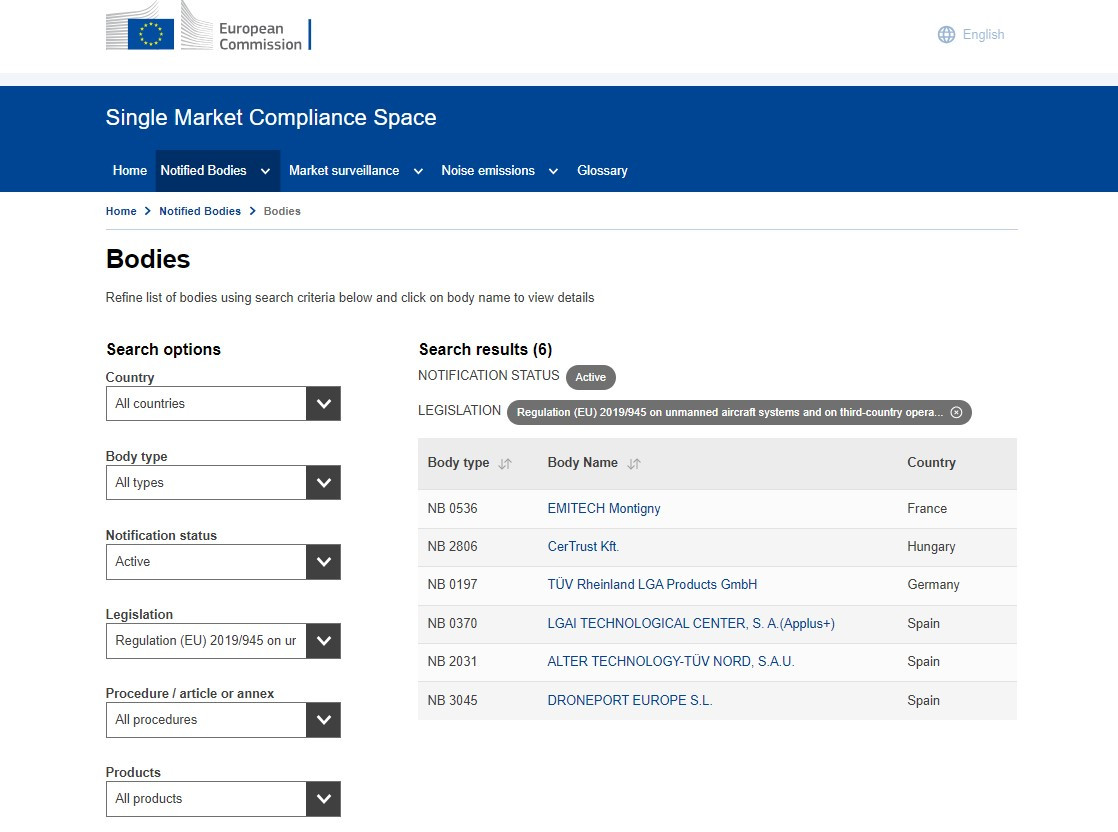
Task: Open LGAI TECHNOLOGICAL CENTER (Applus+) details
Action: click(691, 623)
